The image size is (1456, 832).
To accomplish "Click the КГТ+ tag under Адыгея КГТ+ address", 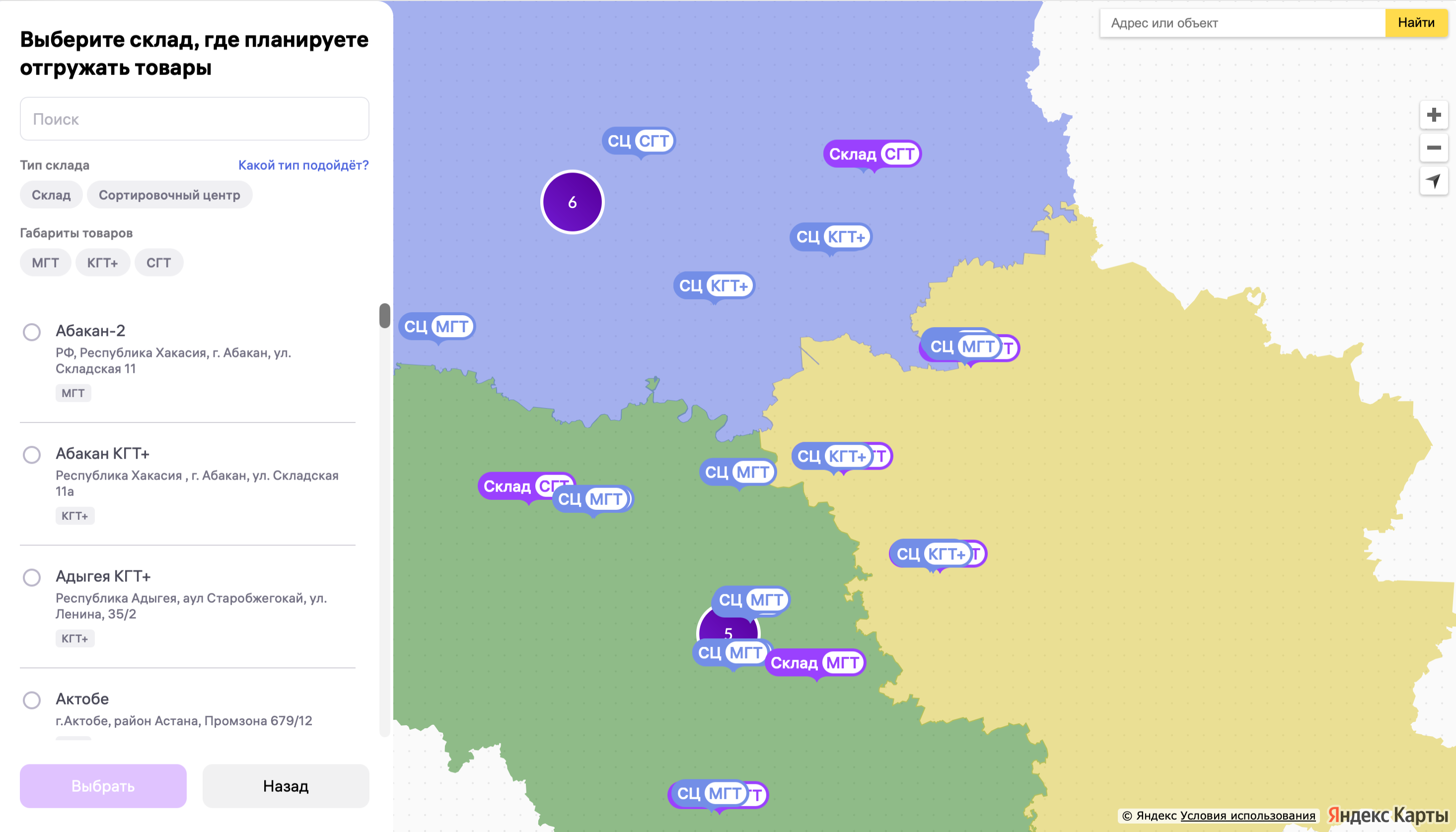I will click(x=75, y=638).
